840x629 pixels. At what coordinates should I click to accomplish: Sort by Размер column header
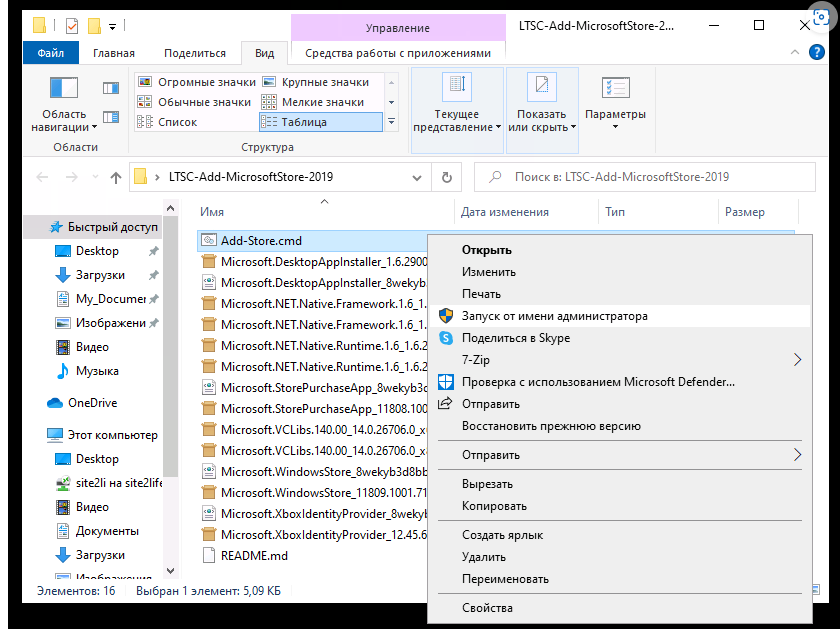click(745, 212)
